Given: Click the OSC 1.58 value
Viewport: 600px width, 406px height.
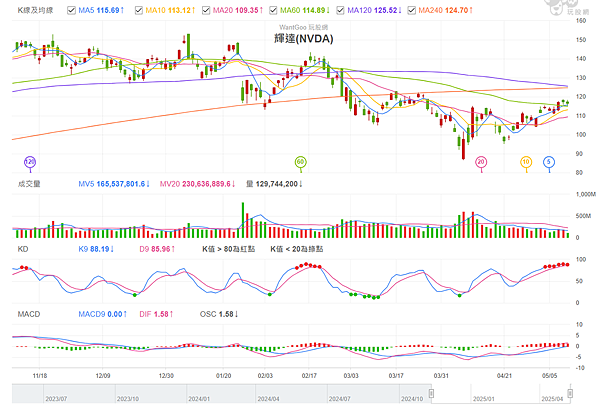Looking at the screenshot, I should pos(219,314).
